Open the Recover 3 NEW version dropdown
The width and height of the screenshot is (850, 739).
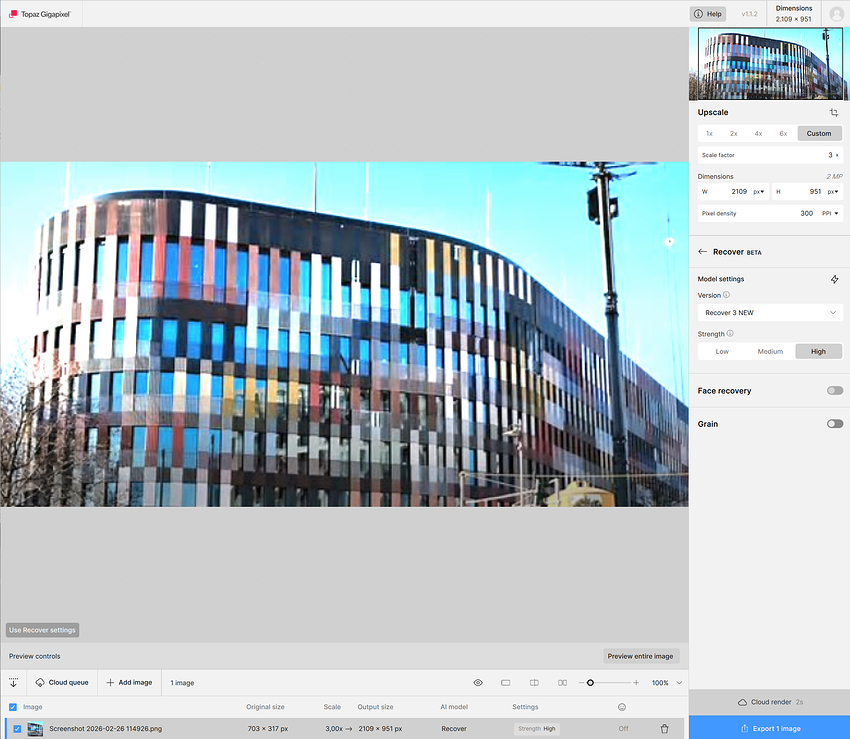pos(770,312)
